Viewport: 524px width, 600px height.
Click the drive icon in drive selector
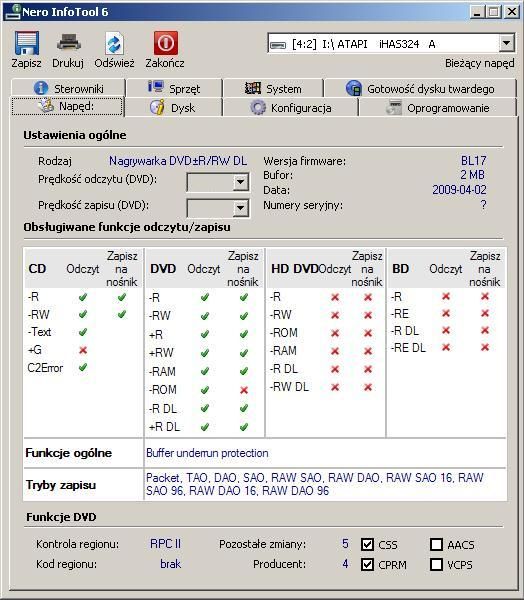coord(278,45)
